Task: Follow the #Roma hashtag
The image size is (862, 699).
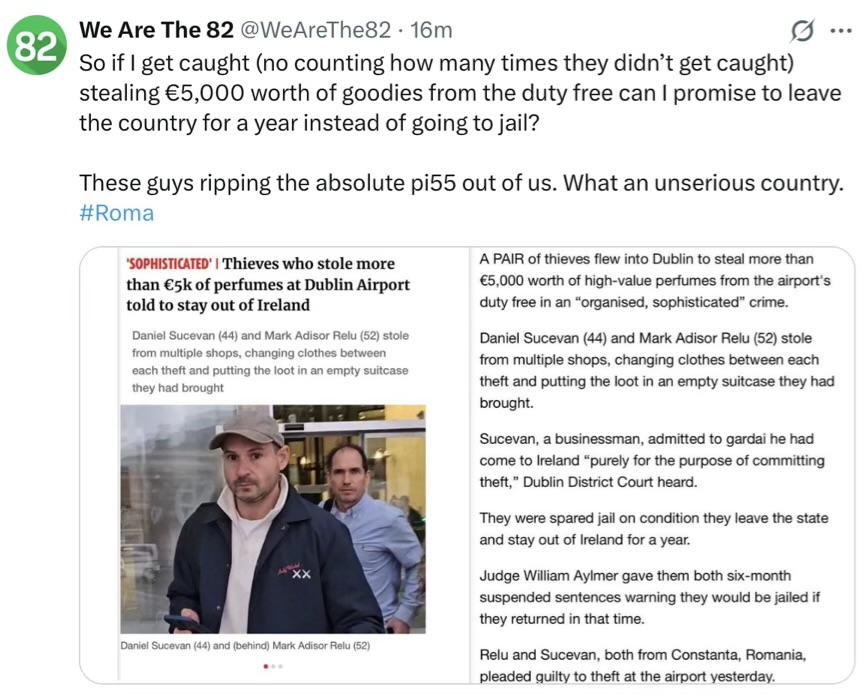Action: (117, 213)
